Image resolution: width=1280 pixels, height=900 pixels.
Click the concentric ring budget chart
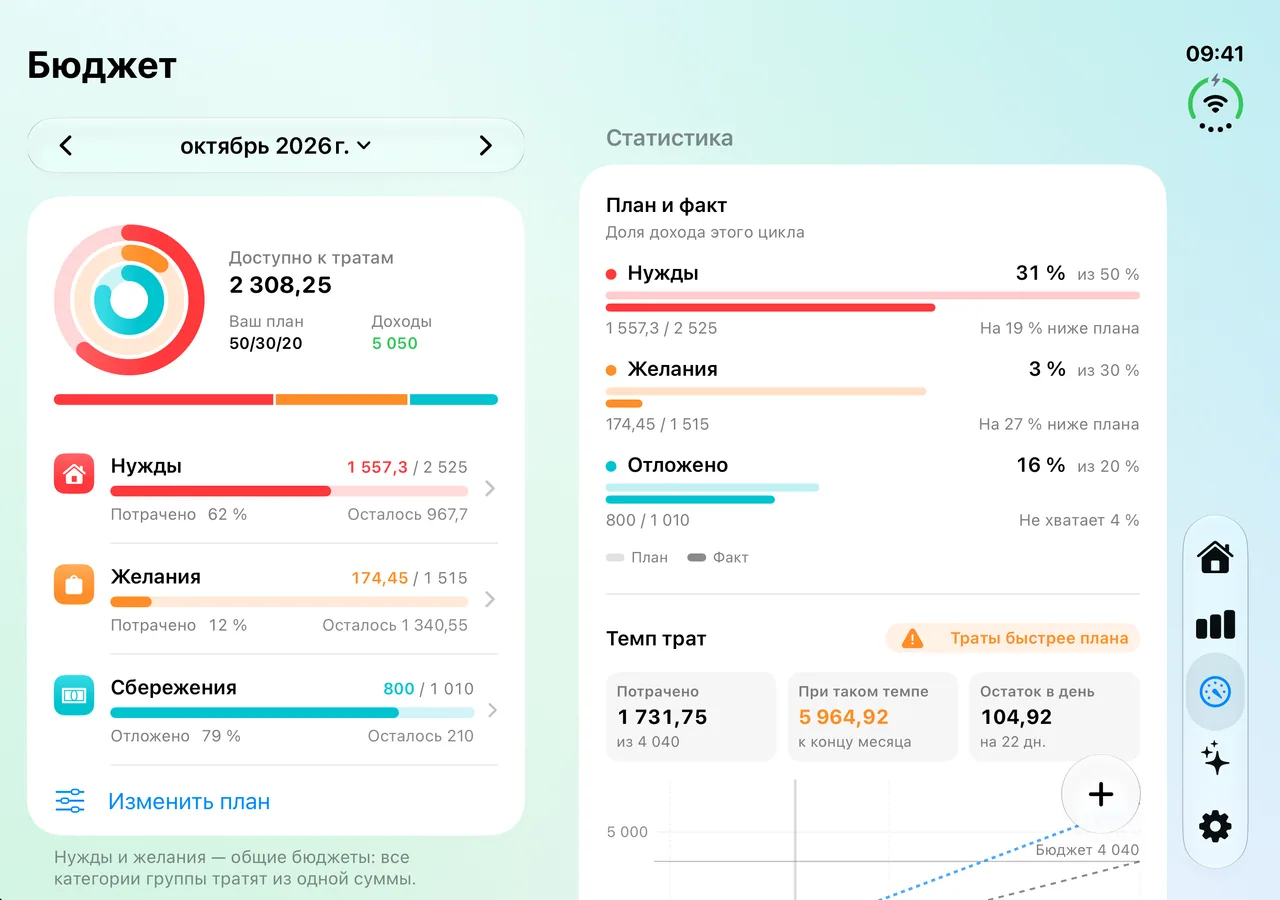pyautogui.click(x=129, y=300)
